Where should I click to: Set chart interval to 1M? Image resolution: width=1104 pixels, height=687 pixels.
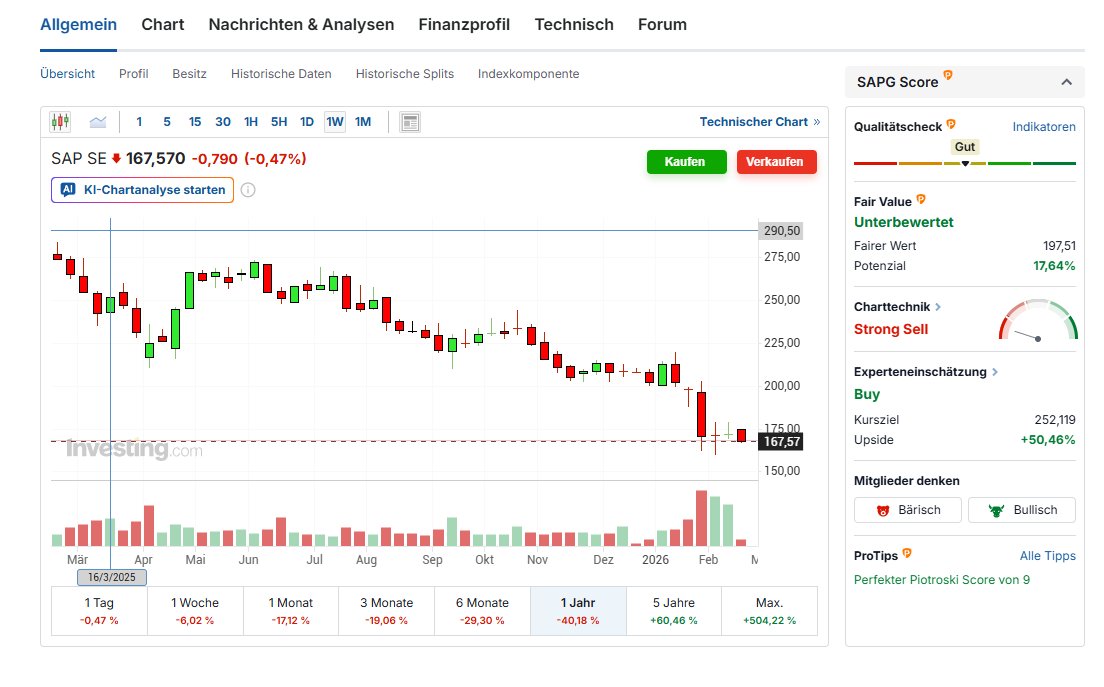pos(363,122)
